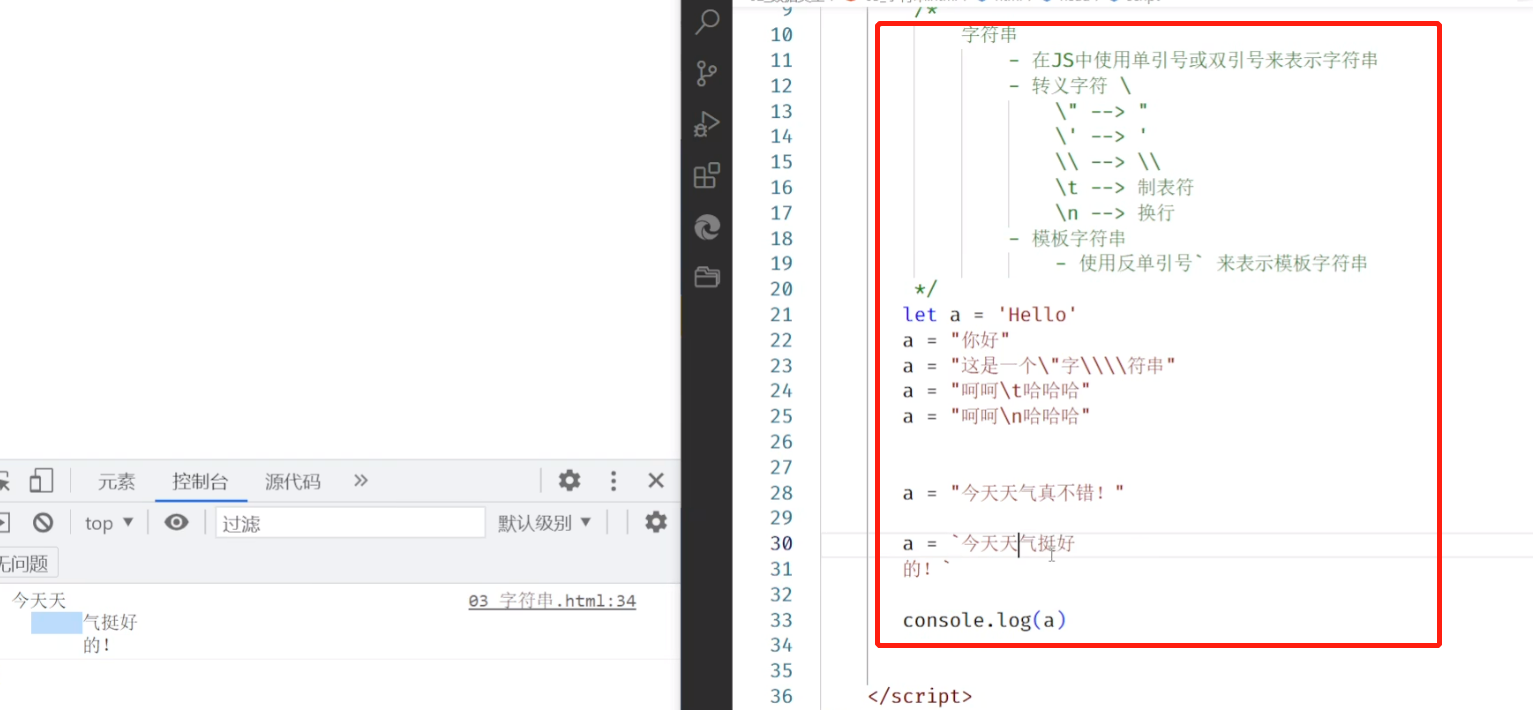
Task: Toggle device toolbar icon in DevTools
Action: click(40, 481)
